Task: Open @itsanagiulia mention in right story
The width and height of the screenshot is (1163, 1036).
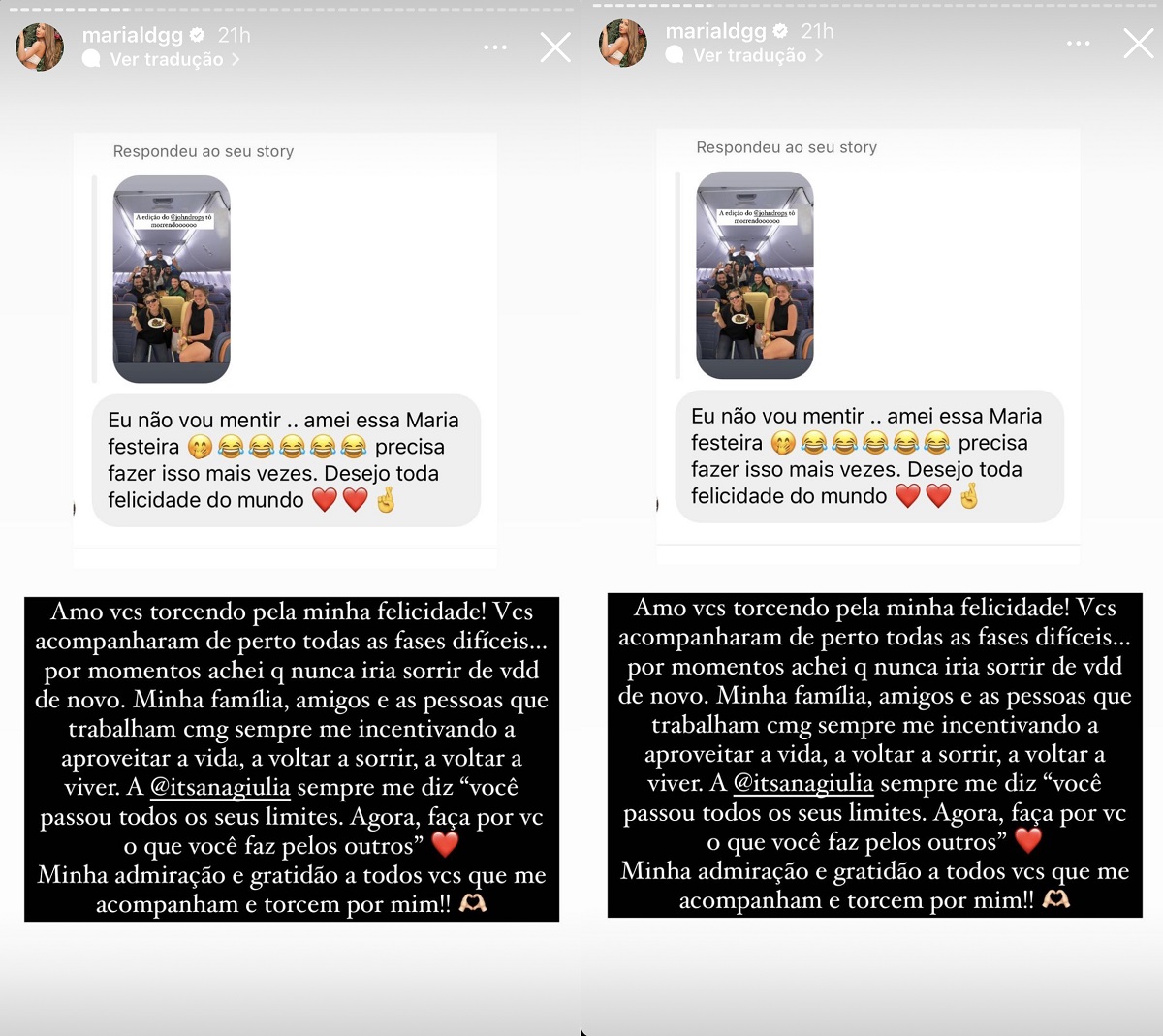Action: 803,784
